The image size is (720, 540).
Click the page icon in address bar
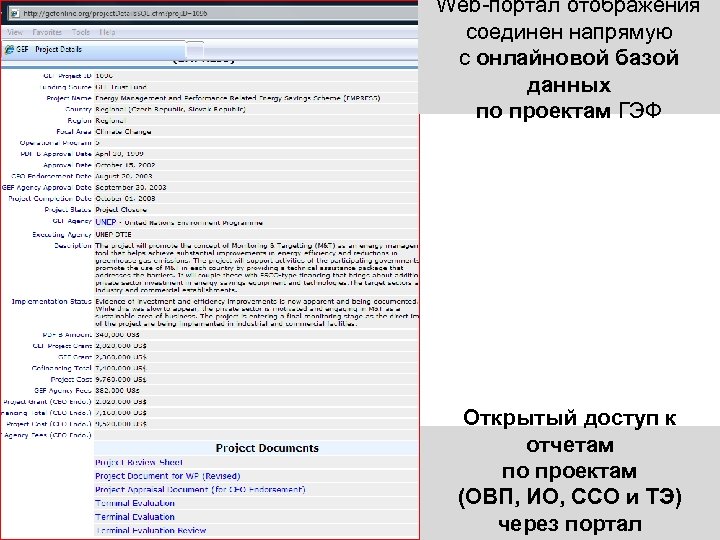(x=15, y=13)
